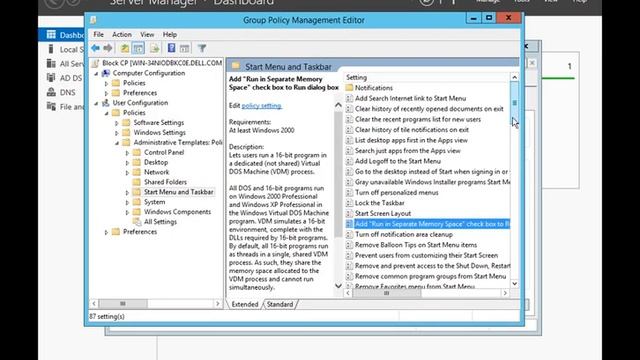Click the Shared Folders folder icon

click(x=137, y=182)
